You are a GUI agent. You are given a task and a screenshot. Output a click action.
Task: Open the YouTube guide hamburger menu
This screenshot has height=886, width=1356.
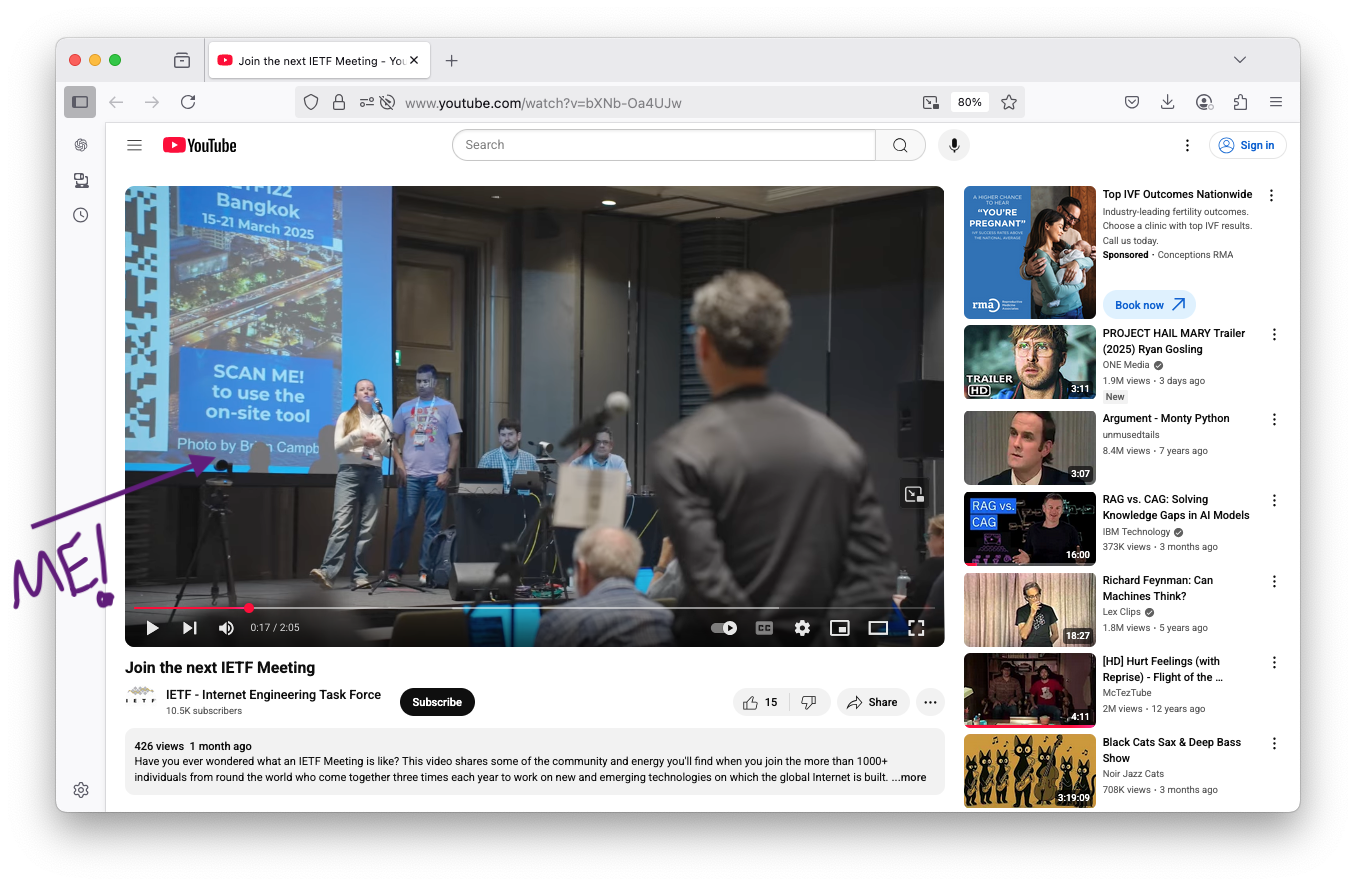pyautogui.click(x=134, y=145)
